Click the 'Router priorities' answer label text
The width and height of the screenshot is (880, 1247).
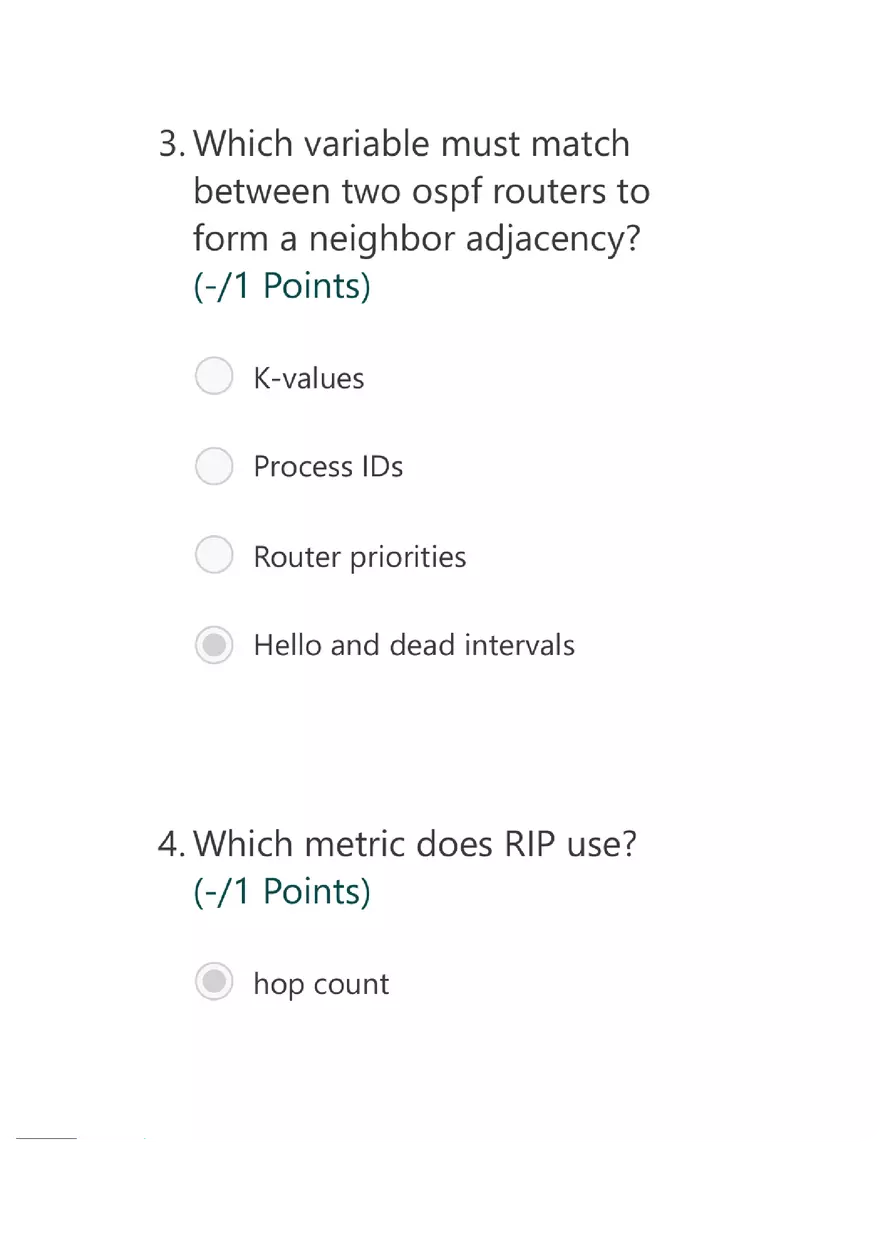[x=360, y=557]
